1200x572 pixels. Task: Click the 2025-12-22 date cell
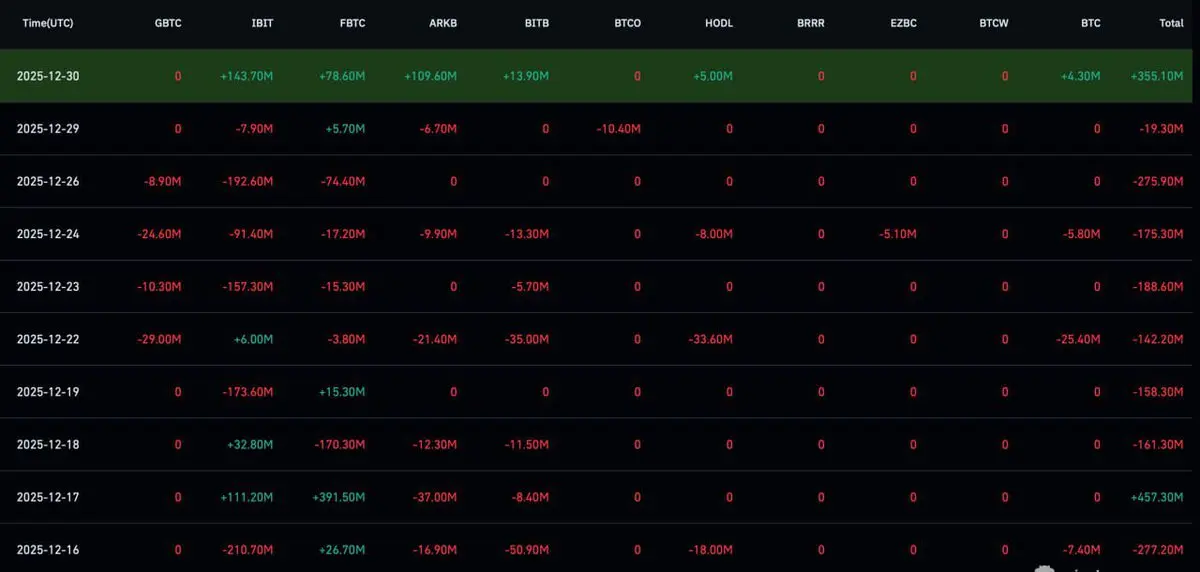[x=48, y=339]
